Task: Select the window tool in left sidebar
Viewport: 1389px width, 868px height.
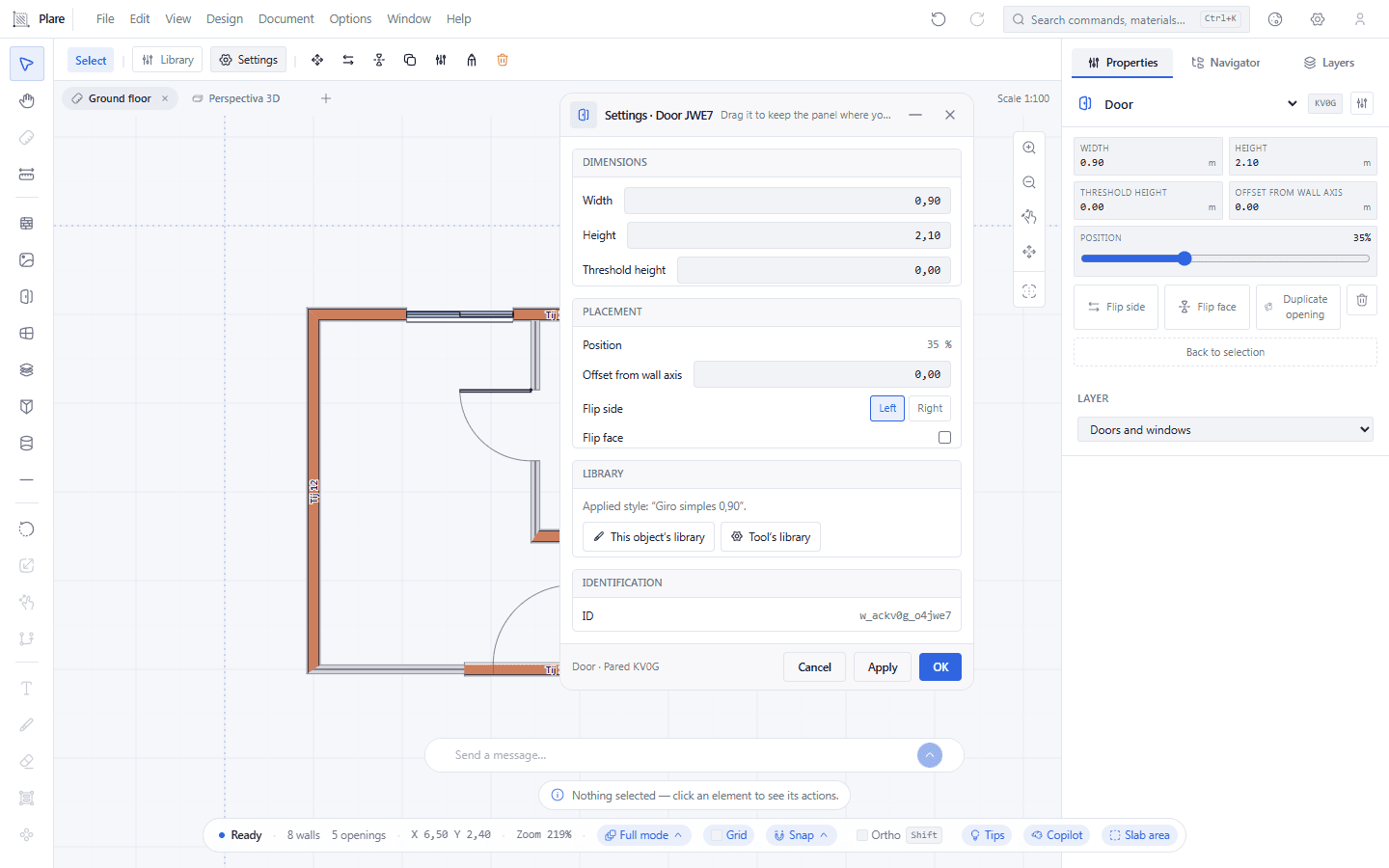Action: [27, 334]
